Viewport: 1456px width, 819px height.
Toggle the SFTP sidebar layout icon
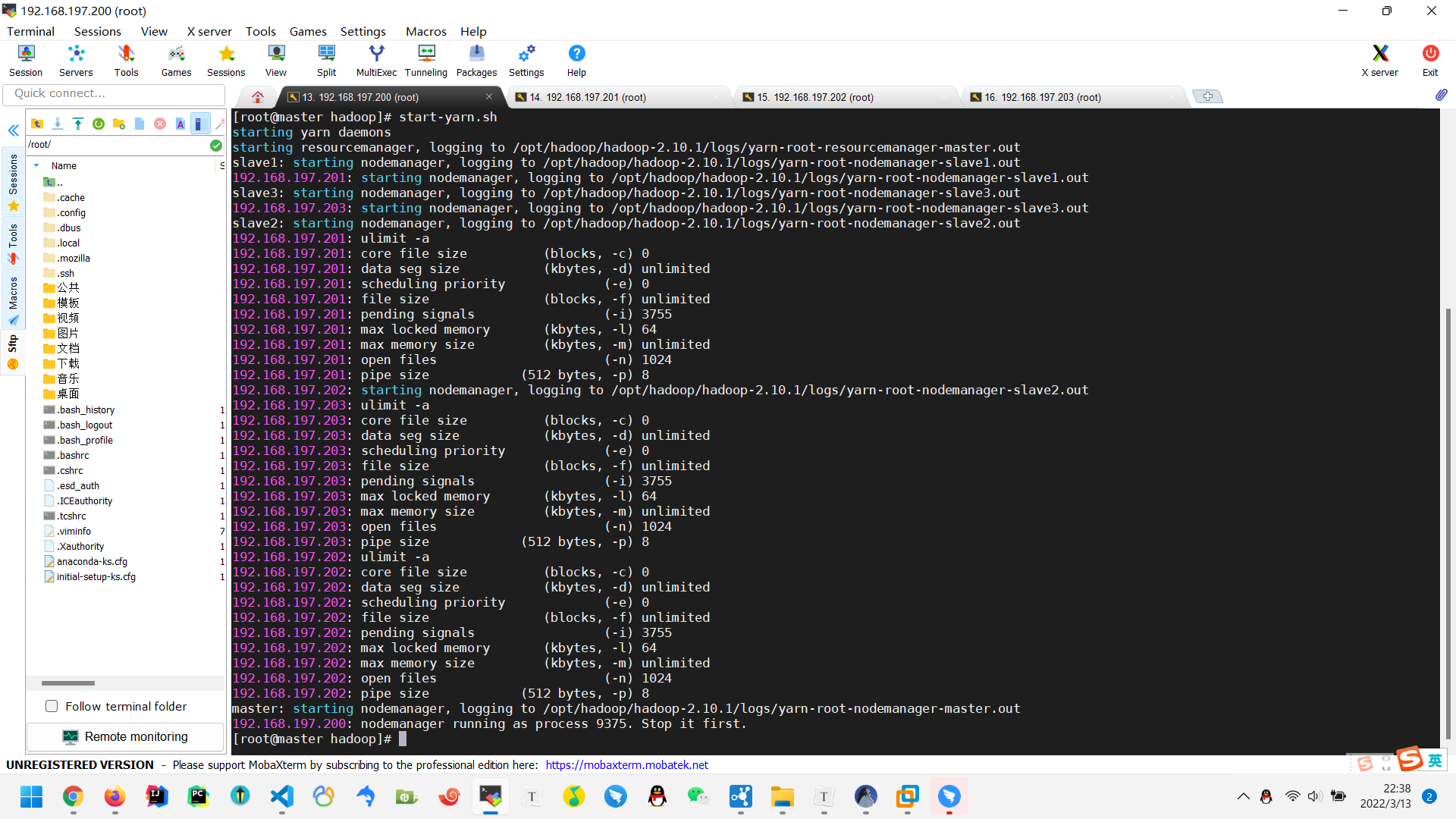(200, 124)
